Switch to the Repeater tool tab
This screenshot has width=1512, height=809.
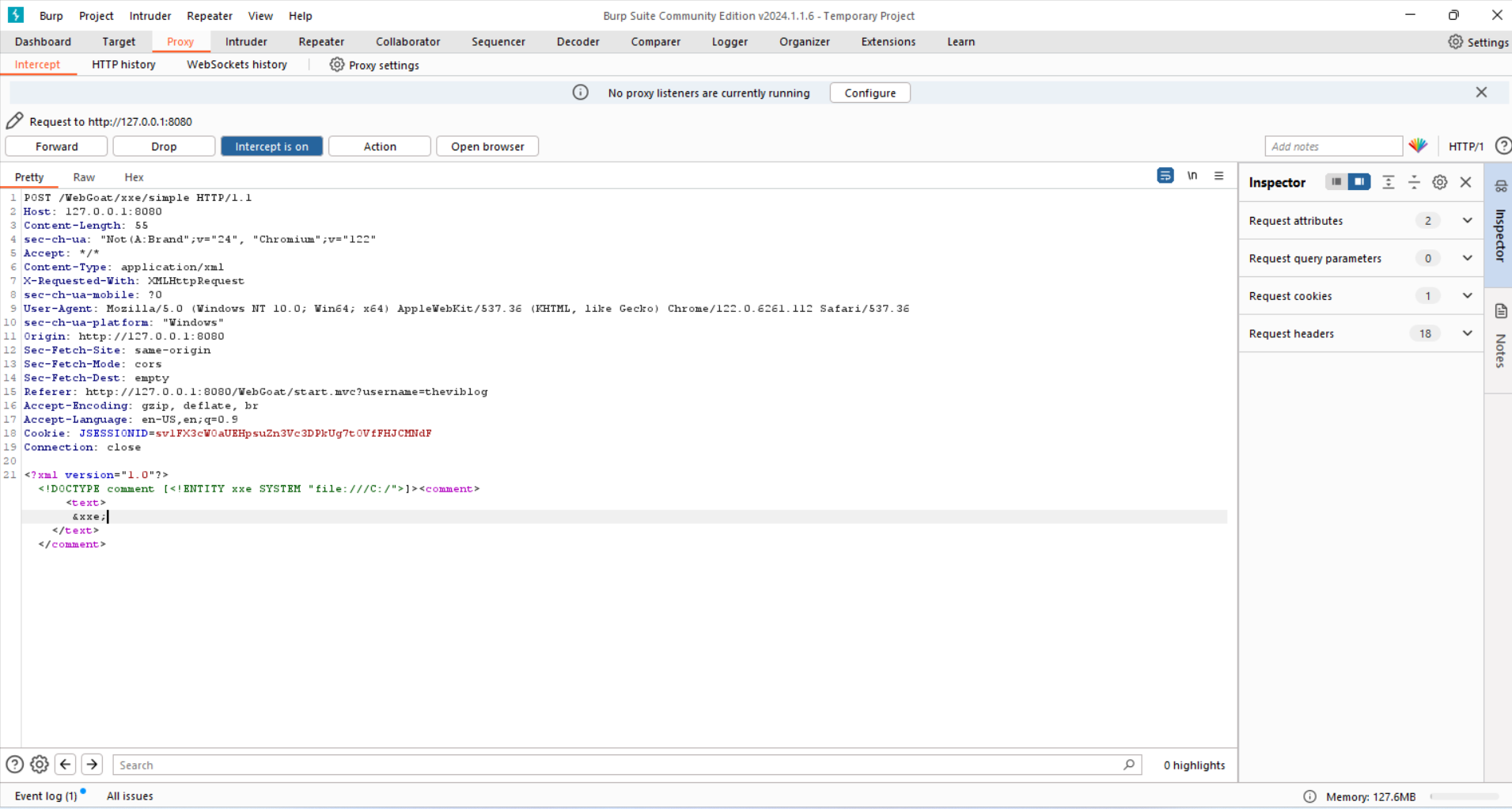[x=321, y=42]
